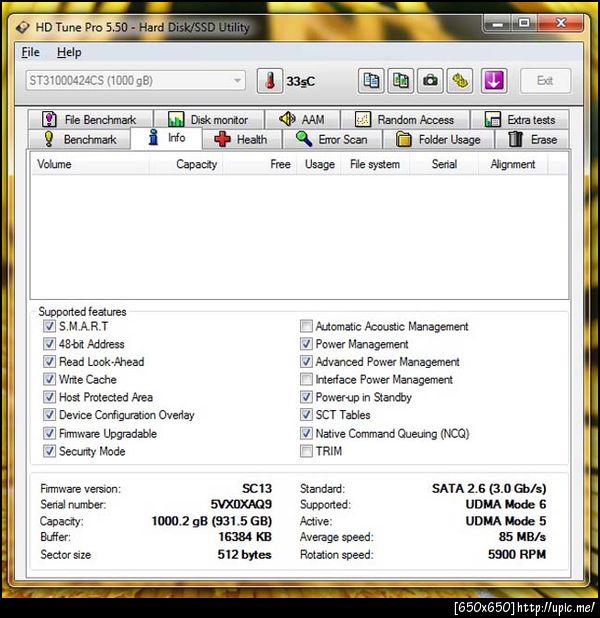Image resolution: width=600 pixels, height=618 pixels.
Task: Toggle the Device Configuration Overlay checkbox
Action: [49, 415]
